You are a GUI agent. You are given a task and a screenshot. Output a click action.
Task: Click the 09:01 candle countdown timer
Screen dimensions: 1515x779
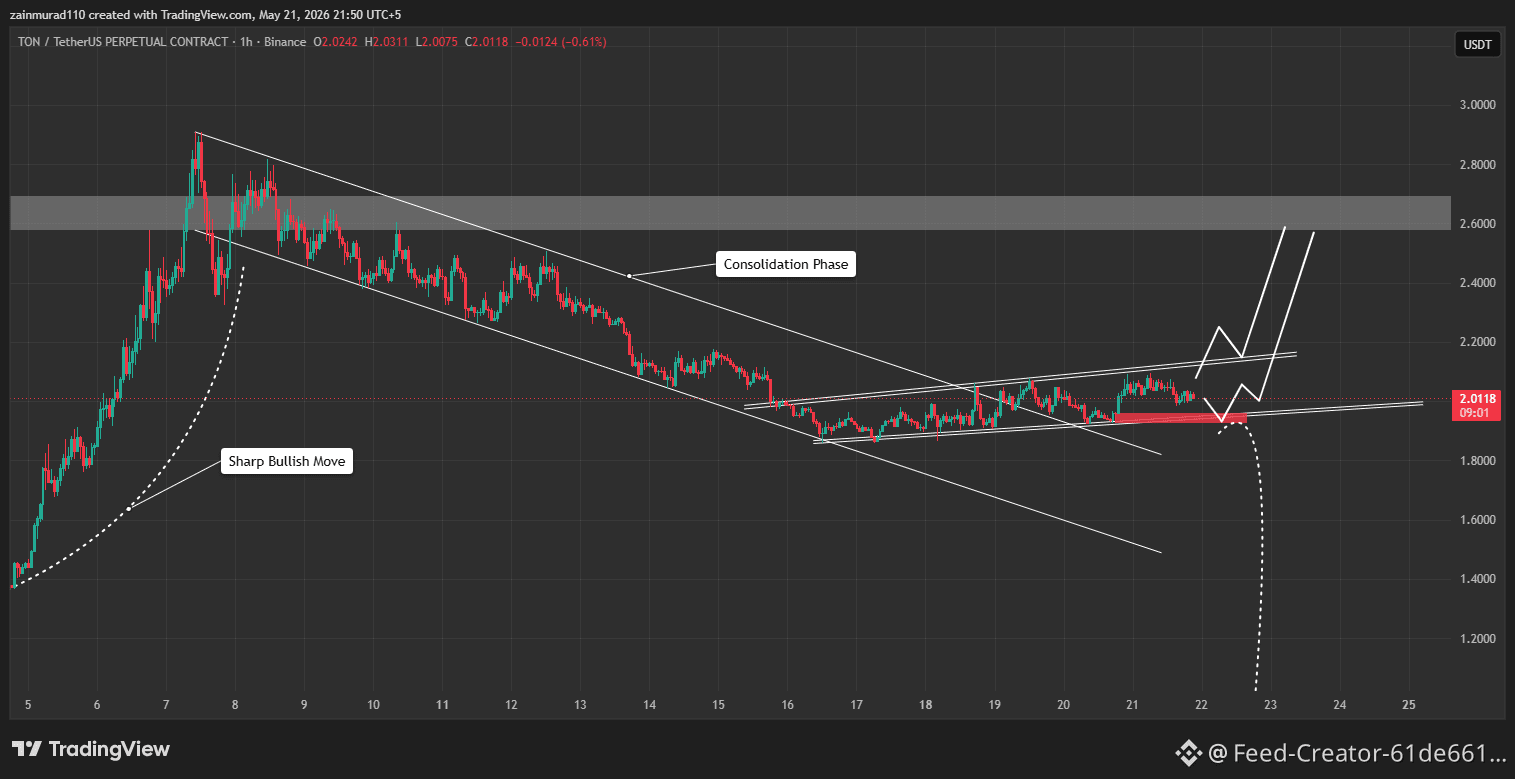[x=1476, y=411]
